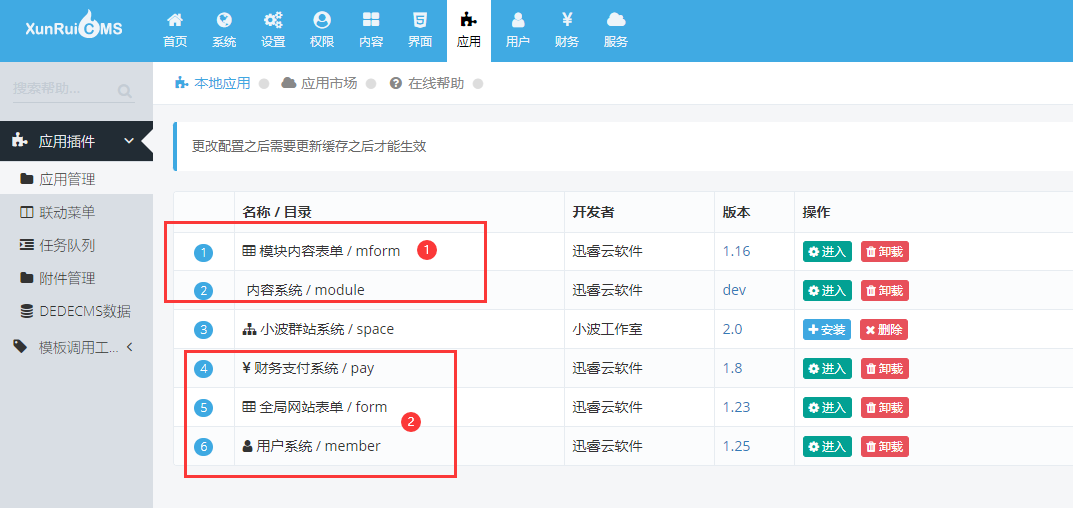The width and height of the screenshot is (1073, 508).
Task: Uninstall the module application
Action: coord(884,290)
